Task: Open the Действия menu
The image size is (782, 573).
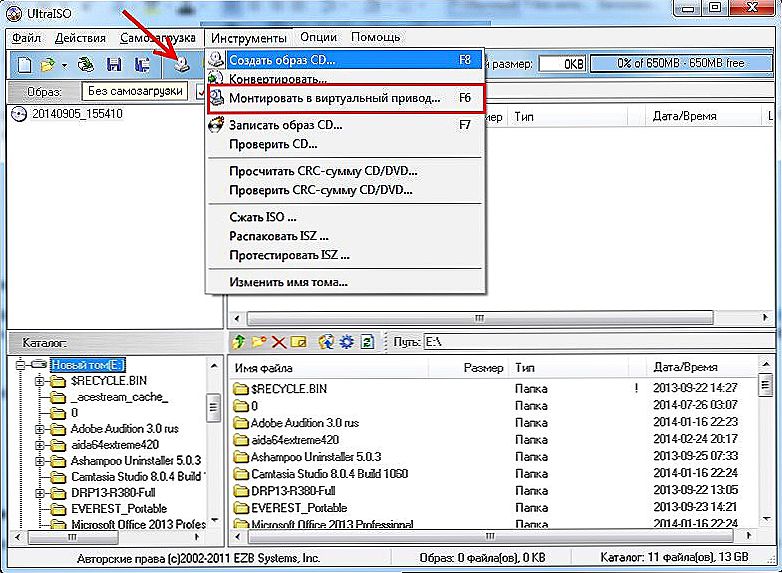Action: coord(80,38)
